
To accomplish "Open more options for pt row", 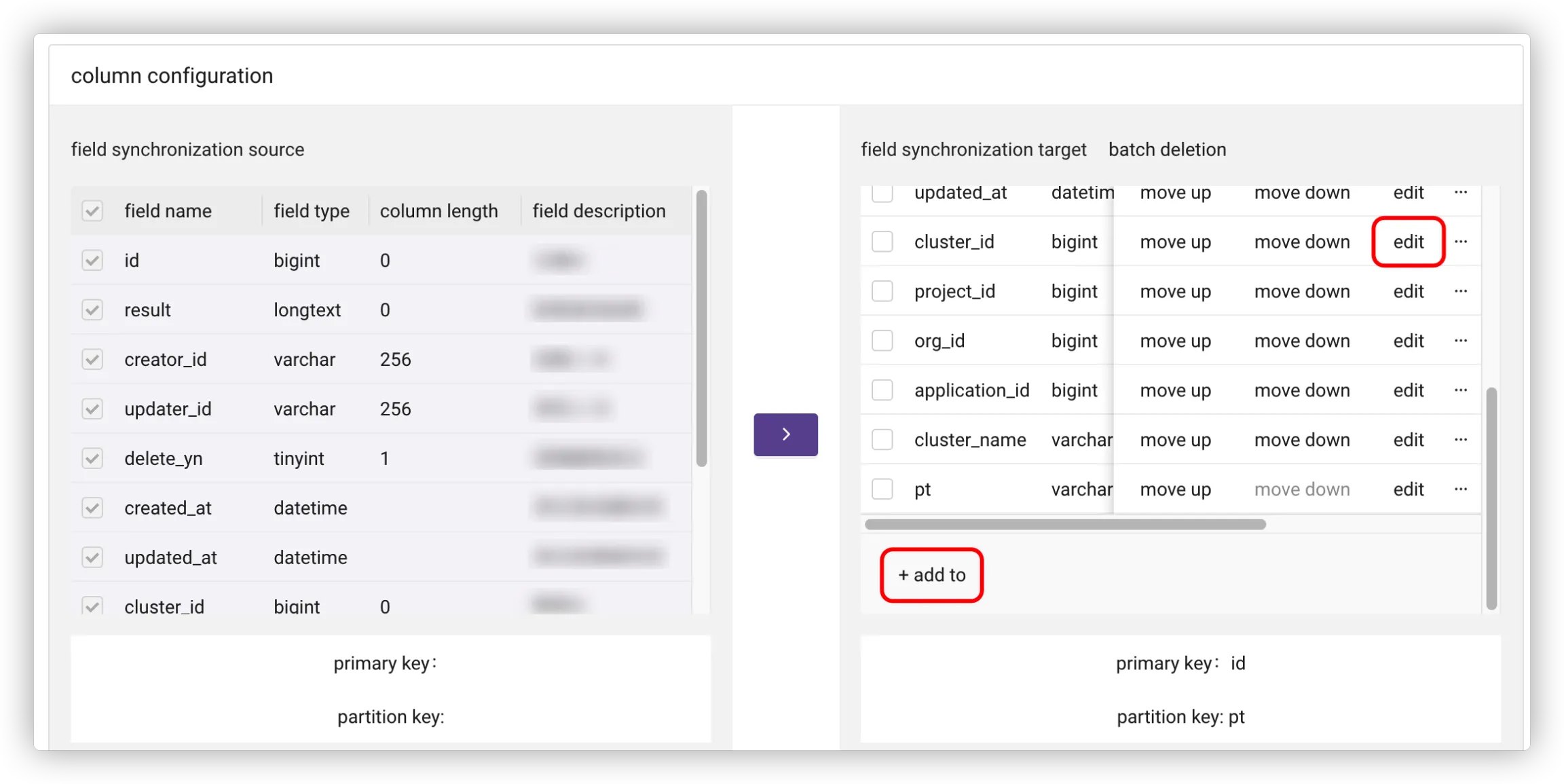I will point(1461,489).
